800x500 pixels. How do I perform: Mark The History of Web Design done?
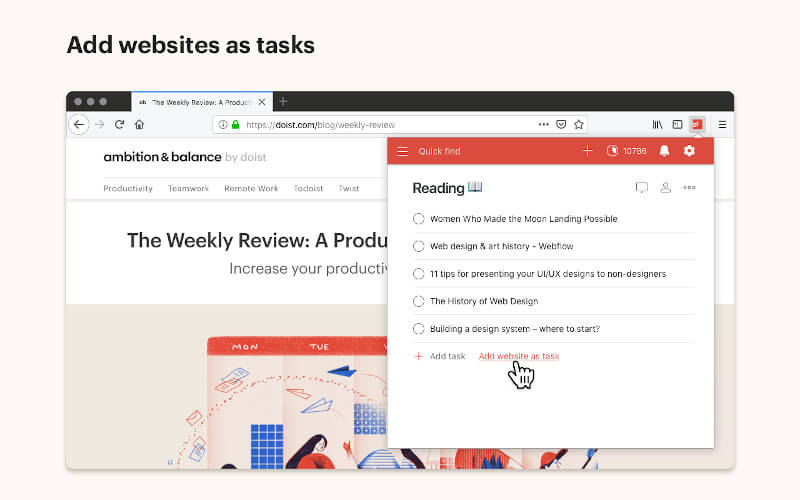tap(418, 302)
